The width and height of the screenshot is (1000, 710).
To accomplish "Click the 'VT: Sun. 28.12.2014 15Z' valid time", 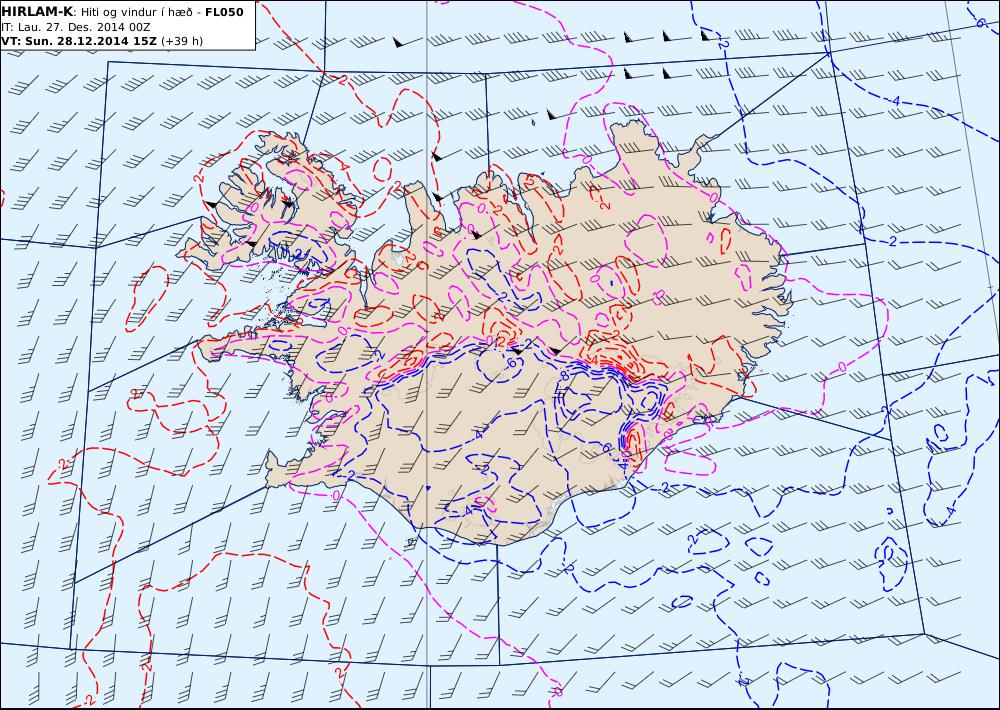I will 80,41.
